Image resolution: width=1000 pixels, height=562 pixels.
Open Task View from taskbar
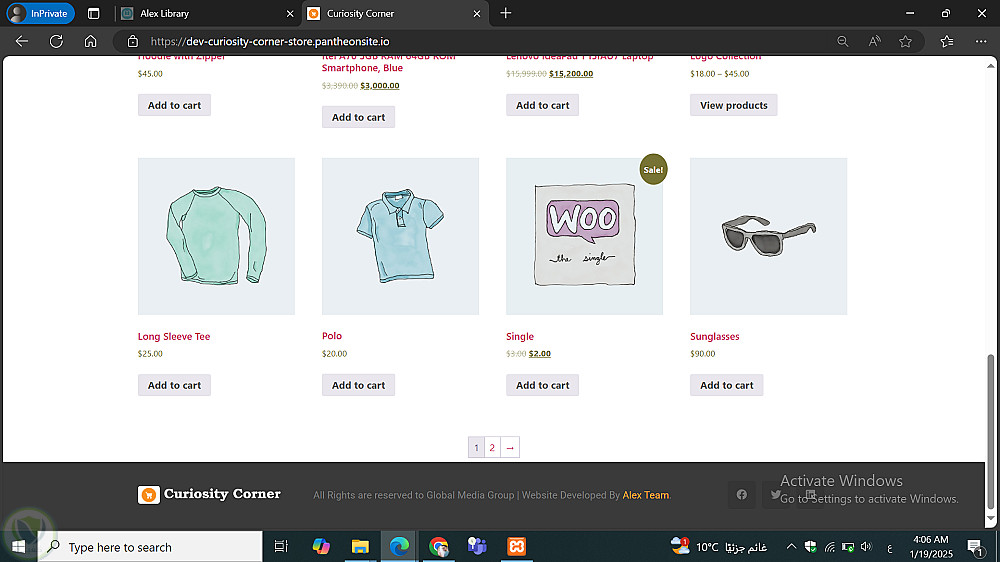point(281,547)
